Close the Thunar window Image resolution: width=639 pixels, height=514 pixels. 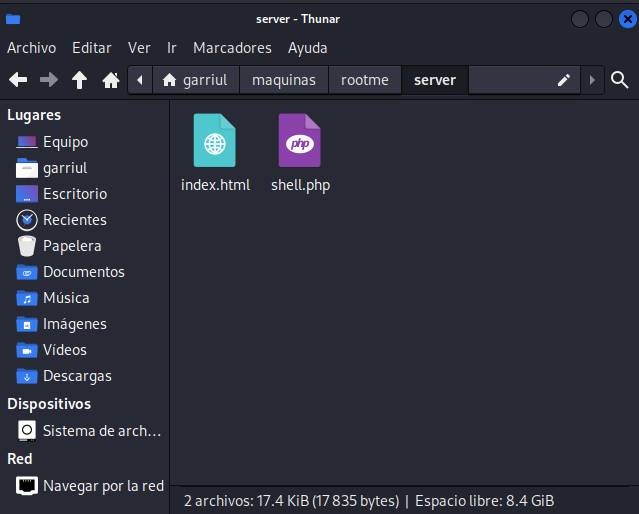tap(628, 19)
